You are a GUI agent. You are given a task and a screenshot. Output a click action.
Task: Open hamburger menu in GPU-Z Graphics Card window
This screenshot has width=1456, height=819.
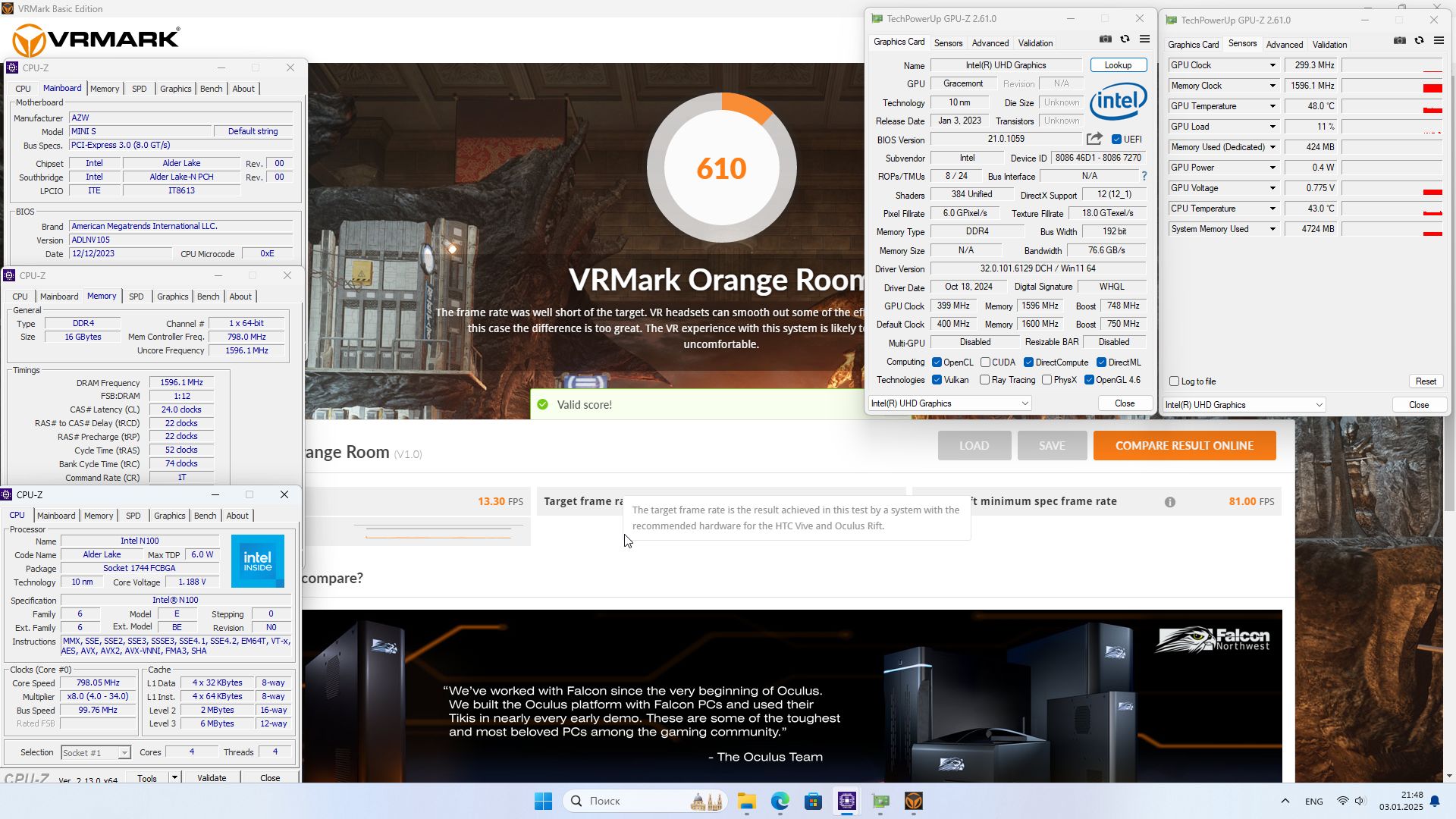click(1145, 39)
